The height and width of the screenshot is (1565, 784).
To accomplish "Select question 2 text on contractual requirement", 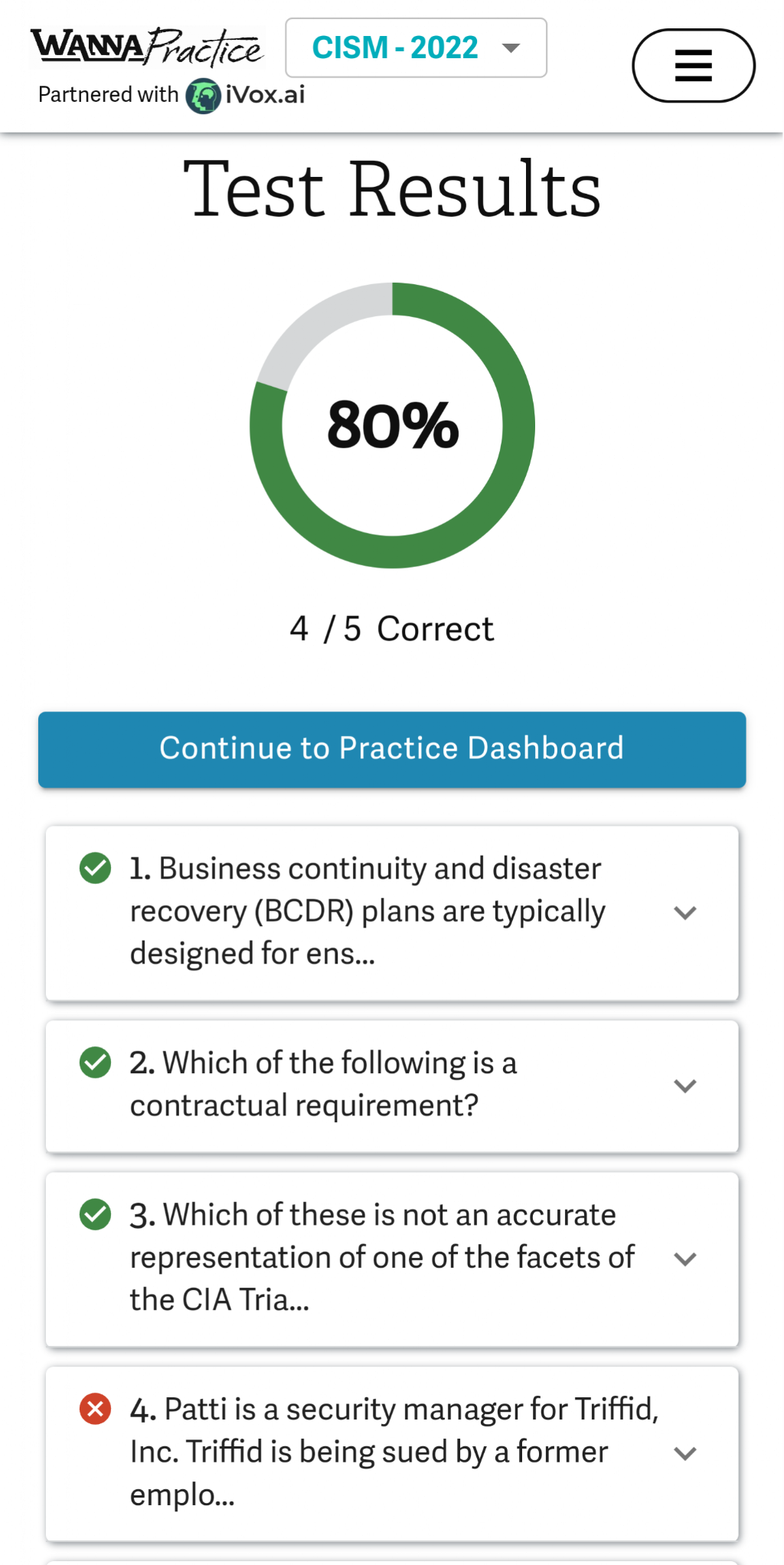I will (323, 1084).
